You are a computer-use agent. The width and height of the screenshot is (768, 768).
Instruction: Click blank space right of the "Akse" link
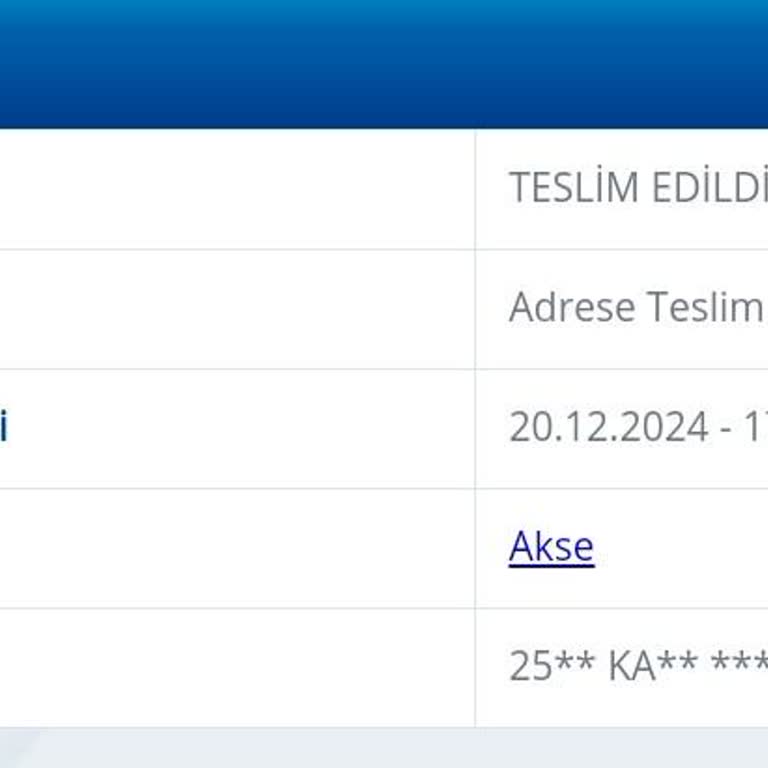(x=680, y=548)
